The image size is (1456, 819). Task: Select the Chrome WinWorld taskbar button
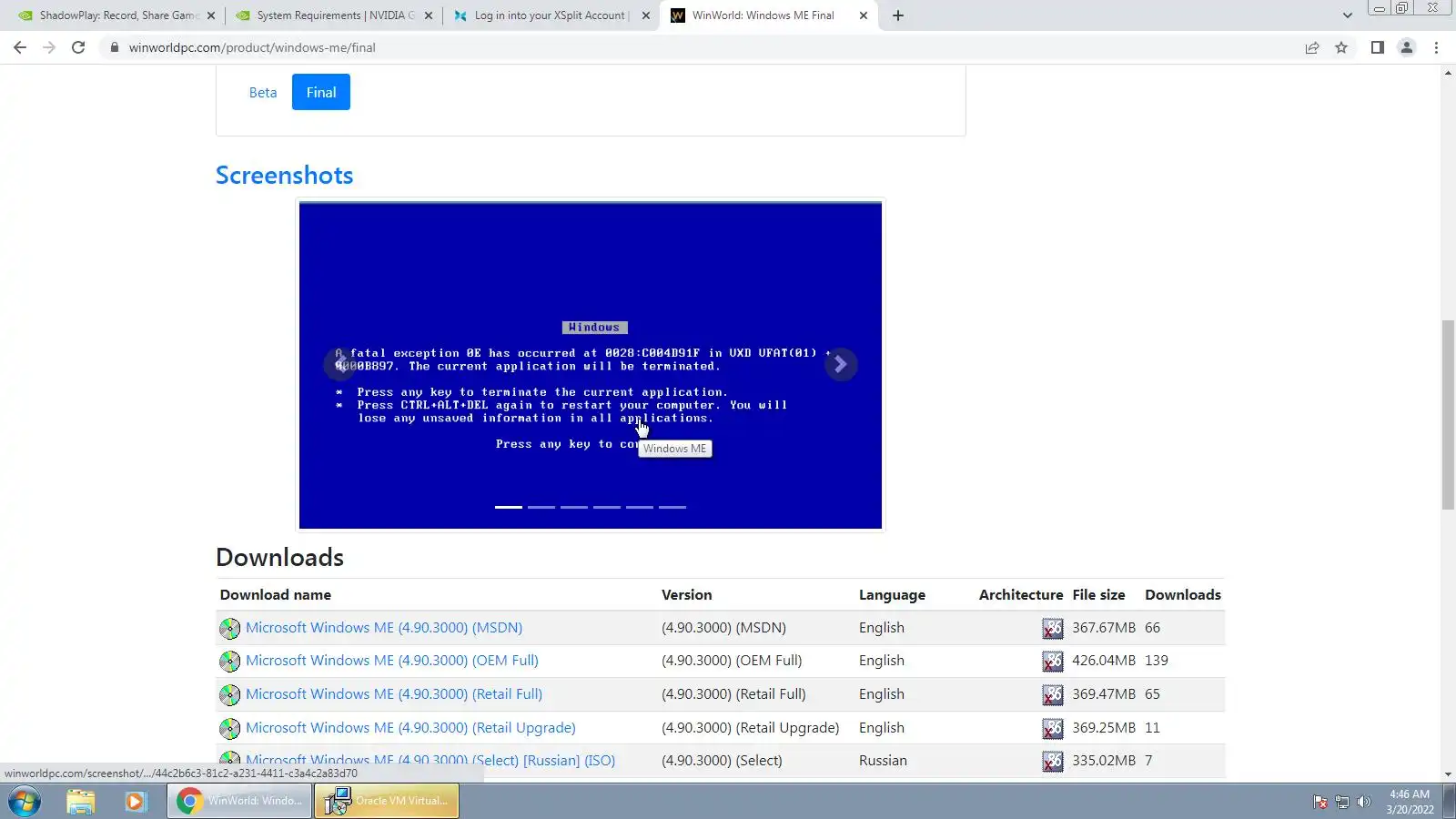(x=240, y=802)
